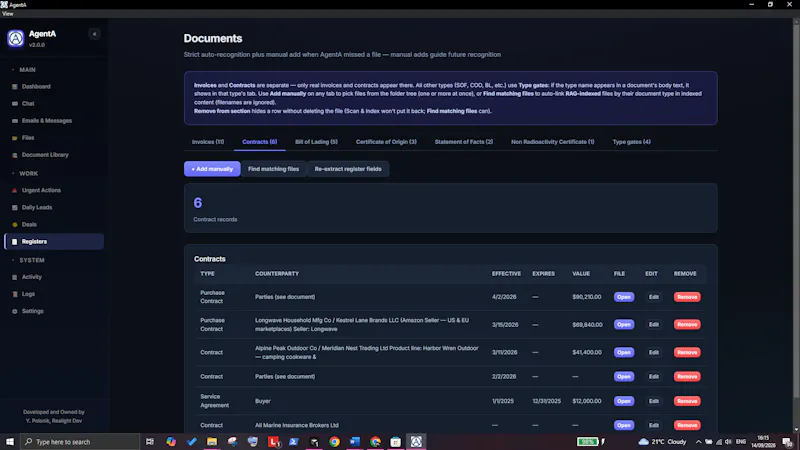Image resolution: width=800 pixels, height=450 pixels.
Task: Select Registers in the sidebar
Action: tap(54, 242)
